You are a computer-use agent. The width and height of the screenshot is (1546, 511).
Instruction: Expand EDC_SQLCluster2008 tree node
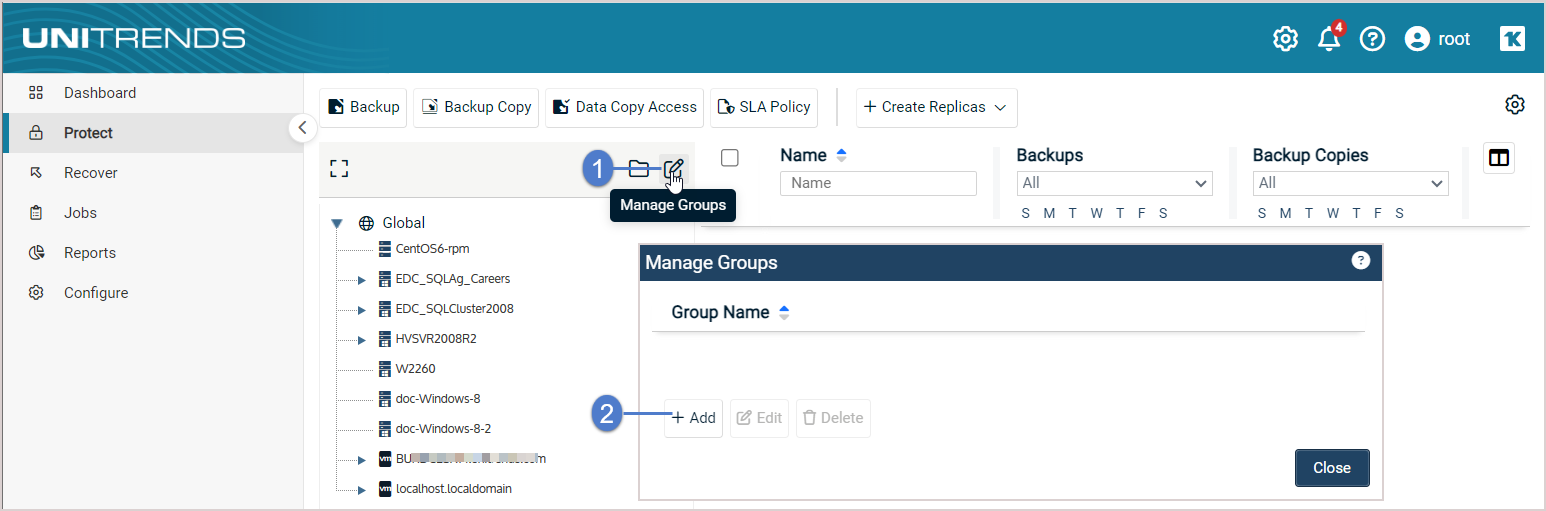[x=362, y=310]
